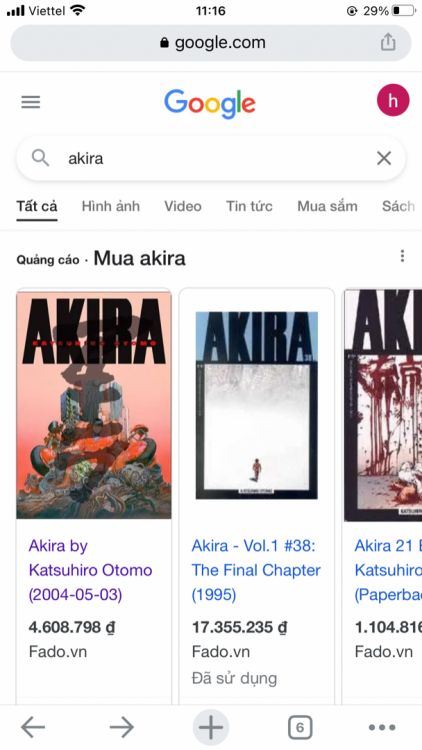
Task: Tap the Google logo
Action: [x=210, y=103]
